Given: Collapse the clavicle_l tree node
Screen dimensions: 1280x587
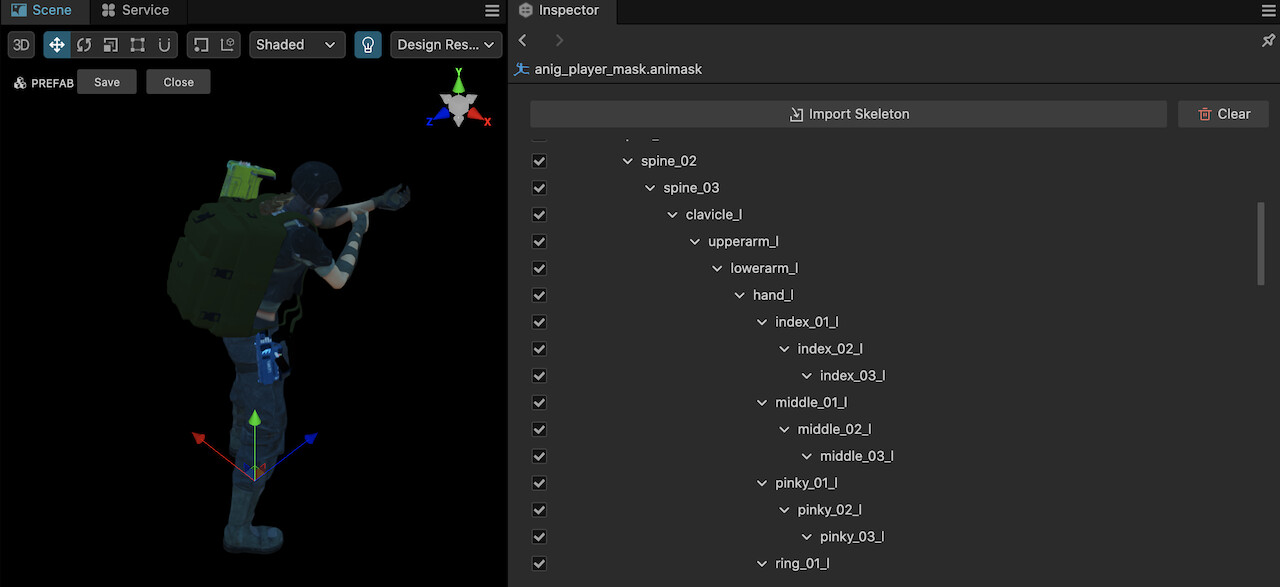Looking at the screenshot, I should pos(673,215).
